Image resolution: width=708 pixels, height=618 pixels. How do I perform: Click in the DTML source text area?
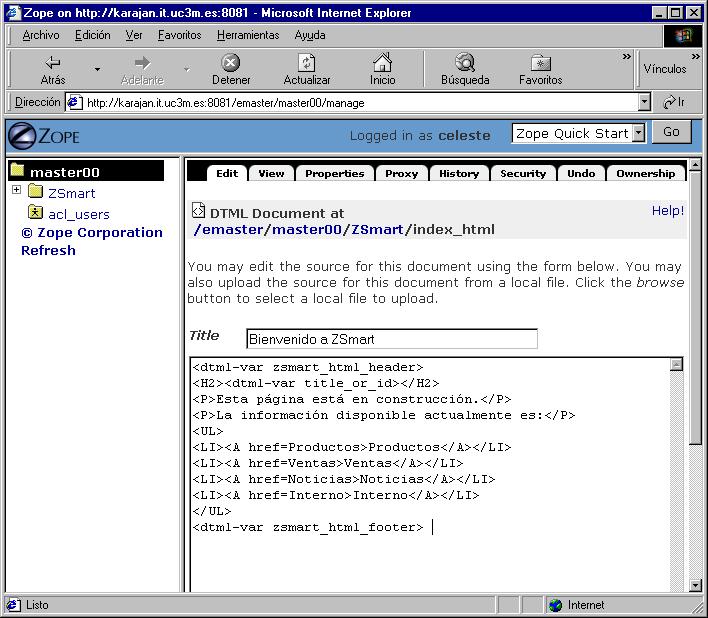(x=430, y=474)
